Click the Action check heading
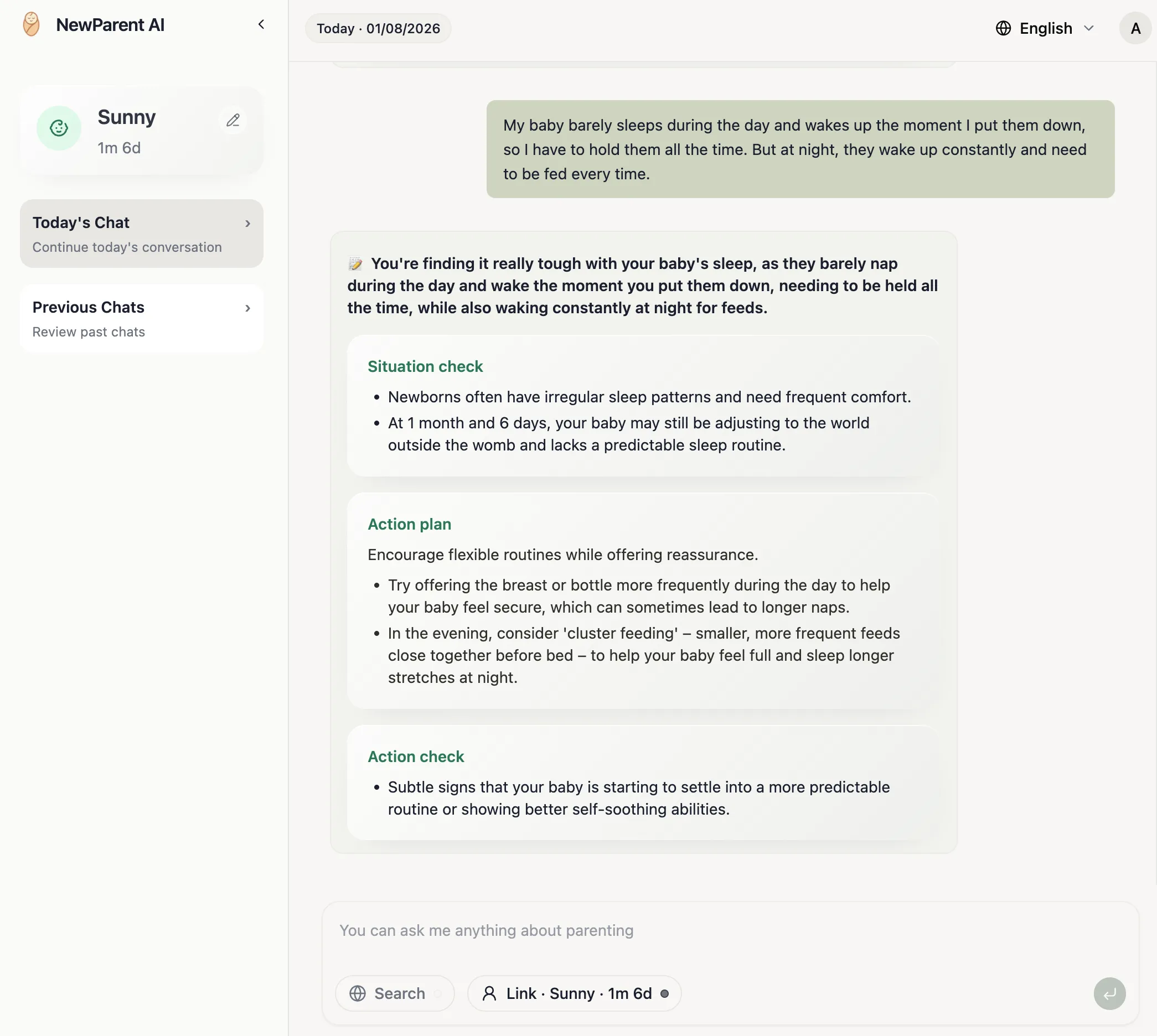Screen dimensions: 1157x1036 416,757
